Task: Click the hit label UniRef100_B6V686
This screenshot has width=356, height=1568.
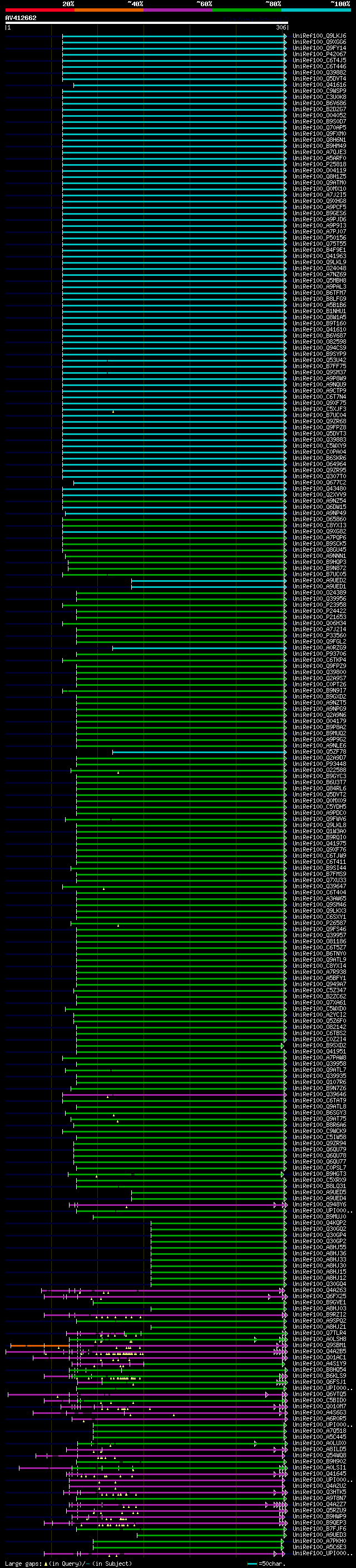Action: tap(319, 103)
